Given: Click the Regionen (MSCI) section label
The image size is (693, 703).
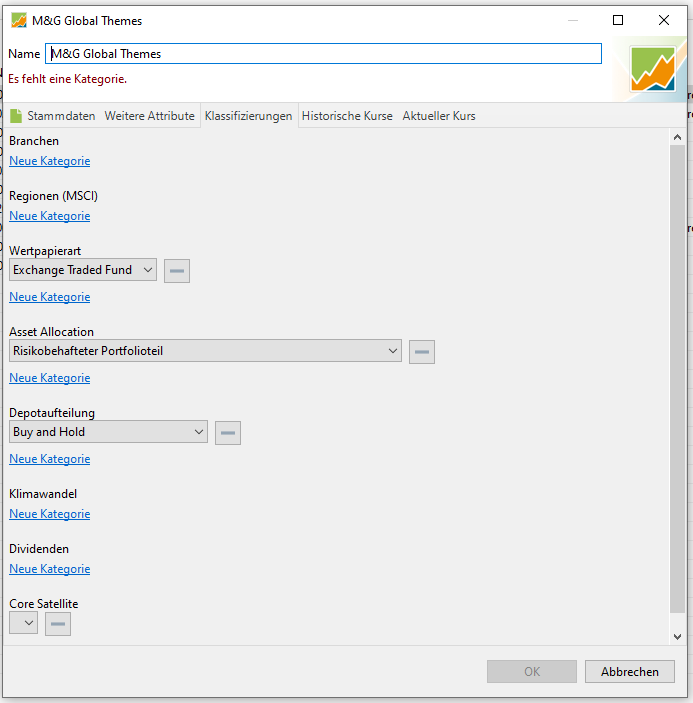Looking at the screenshot, I should [x=53, y=196].
